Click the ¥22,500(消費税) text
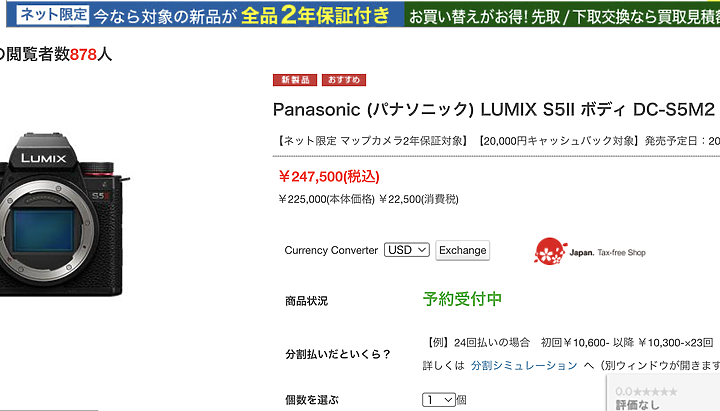The height and width of the screenshot is (411, 720). [x=419, y=199]
